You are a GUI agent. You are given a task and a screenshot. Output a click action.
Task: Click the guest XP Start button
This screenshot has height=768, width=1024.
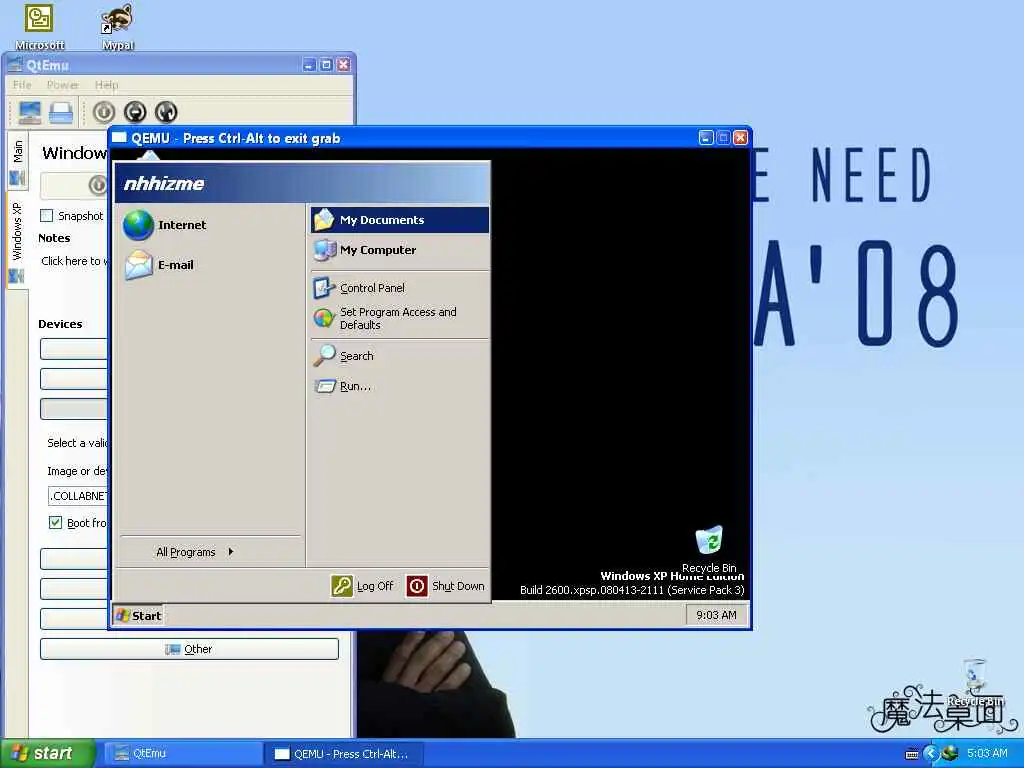(x=138, y=616)
